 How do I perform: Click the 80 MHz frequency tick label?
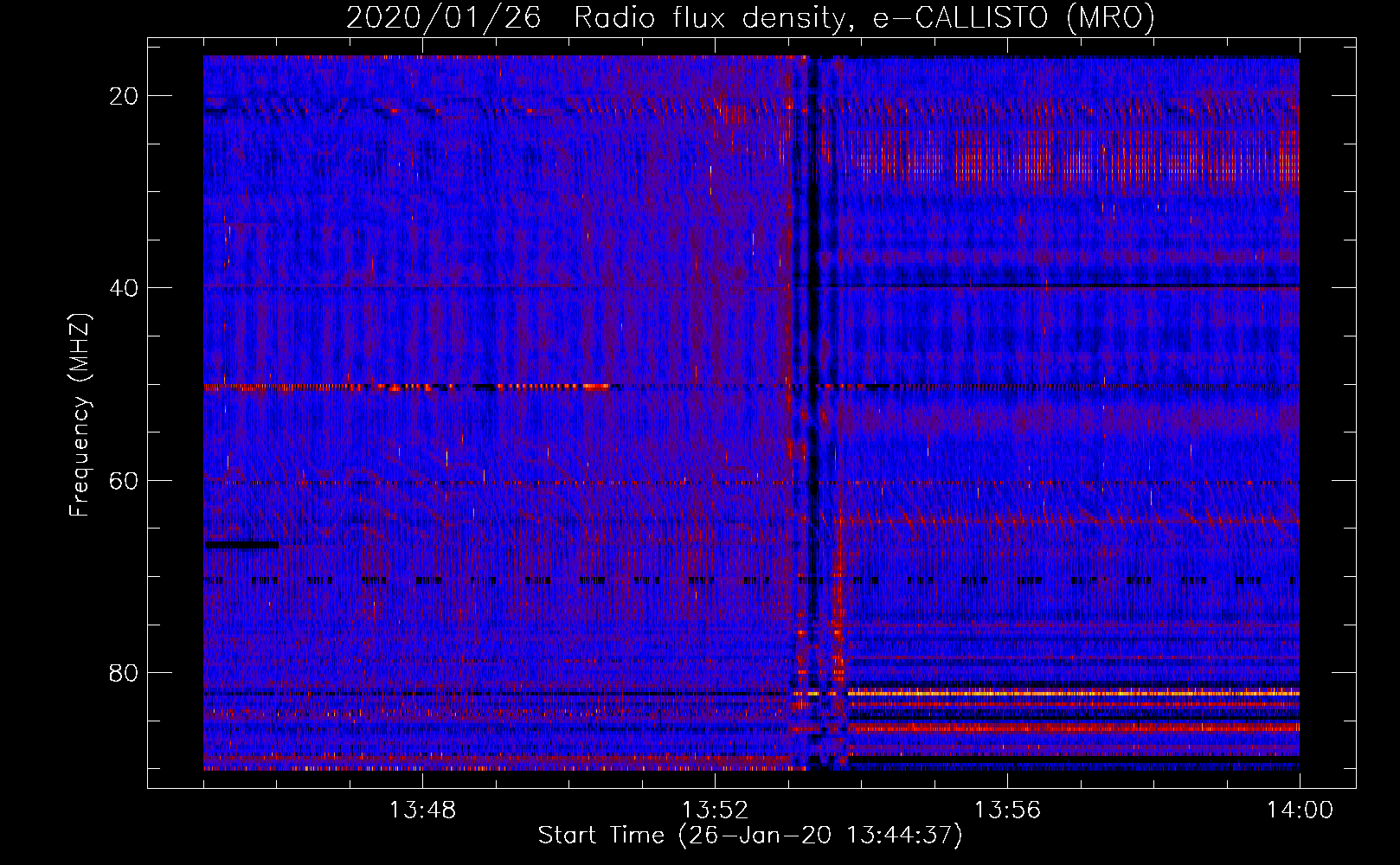(125, 673)
